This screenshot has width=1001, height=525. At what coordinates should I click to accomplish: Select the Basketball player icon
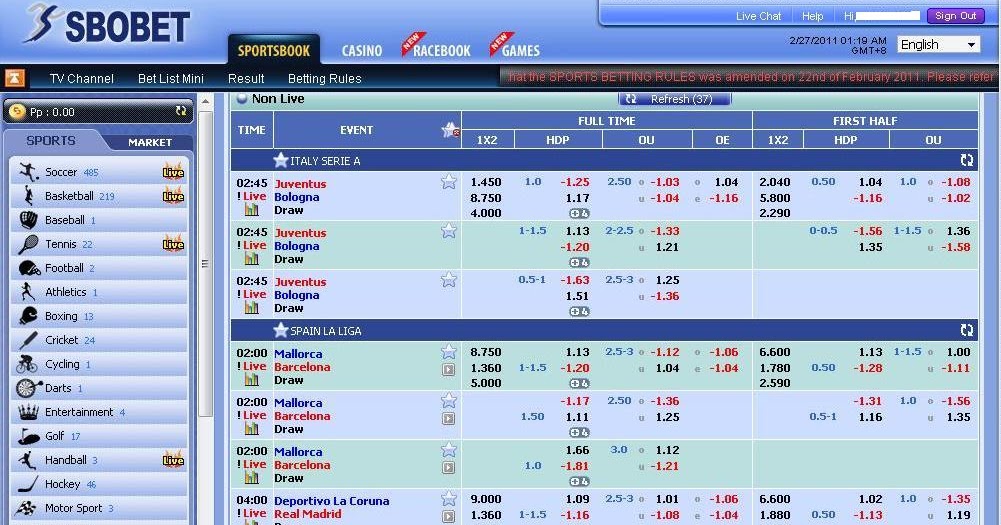click(28, 195)
